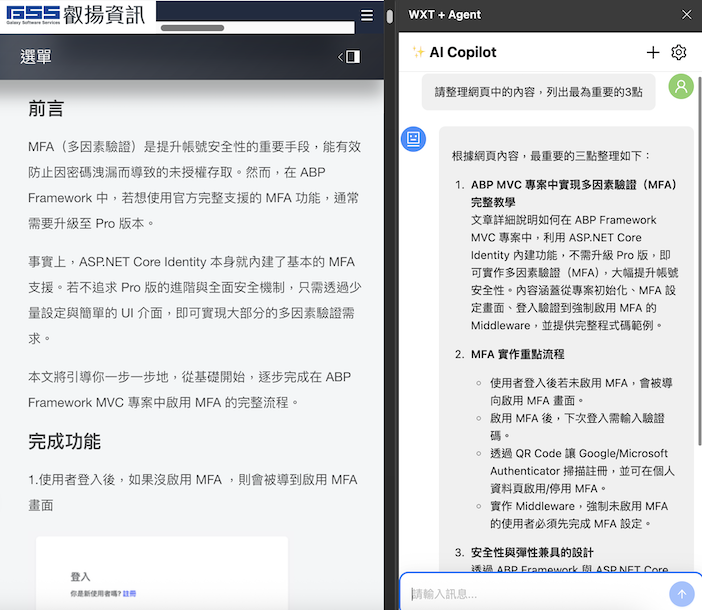Click the 註冊 link in login thumbnail
Viewport: 702px width, 610px height.
[x=129, y=593]
